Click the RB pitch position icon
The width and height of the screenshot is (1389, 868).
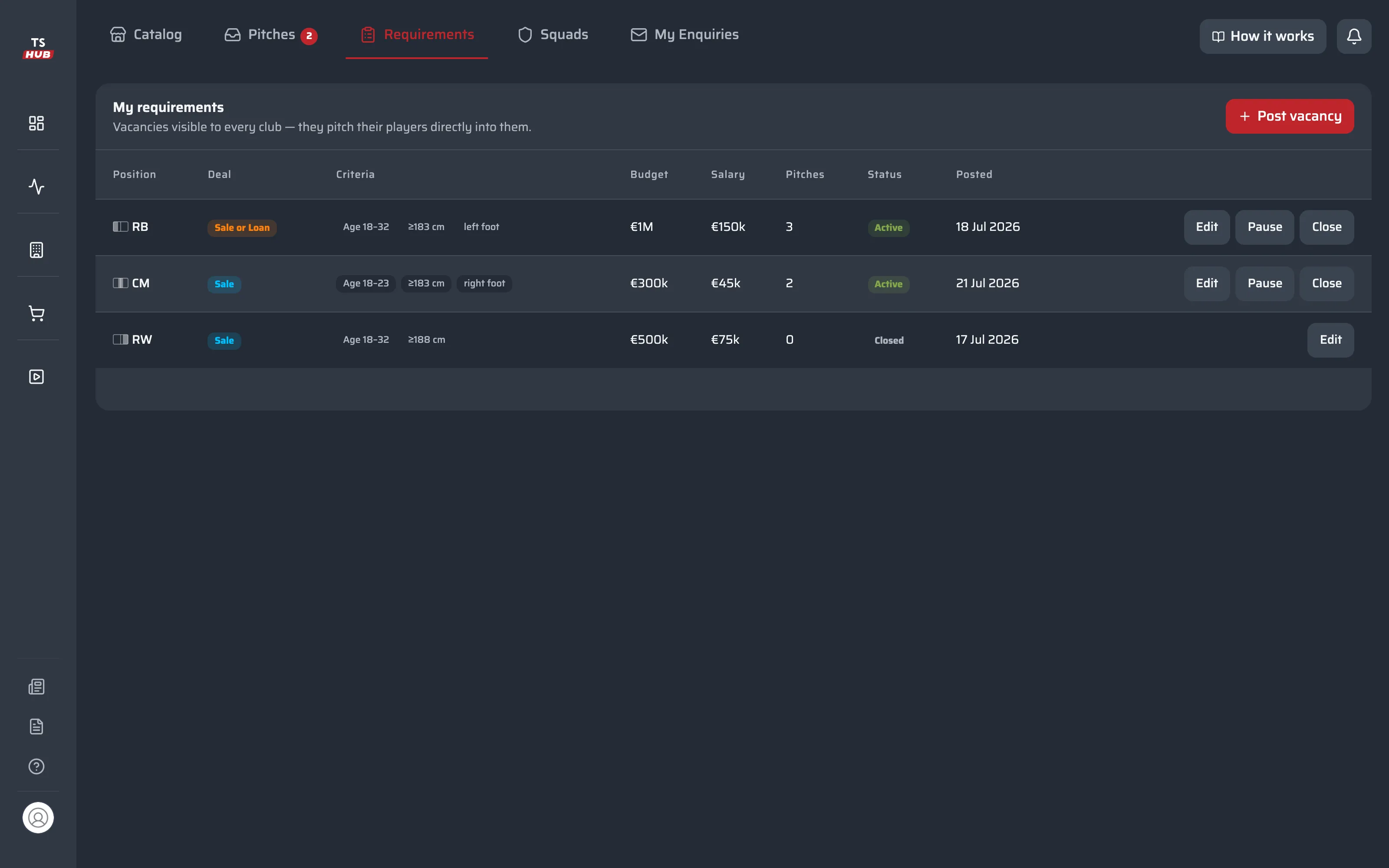pyautogui.click(x=120, y=227)
